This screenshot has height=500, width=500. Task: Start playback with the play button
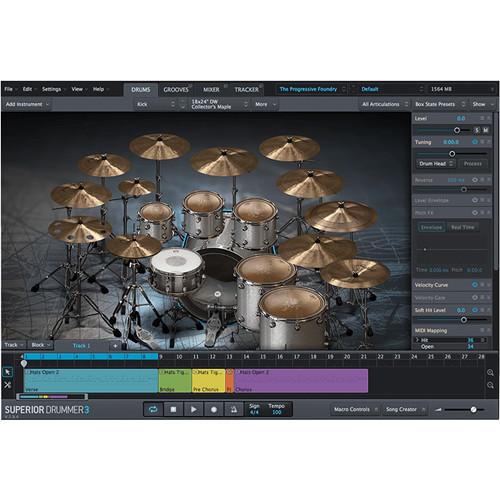tap(193, 409)
